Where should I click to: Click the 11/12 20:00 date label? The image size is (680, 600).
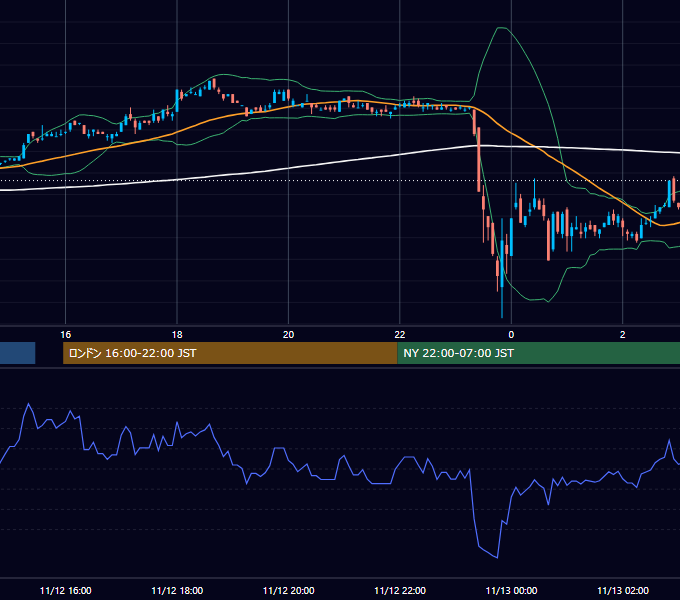pos(288,590)
